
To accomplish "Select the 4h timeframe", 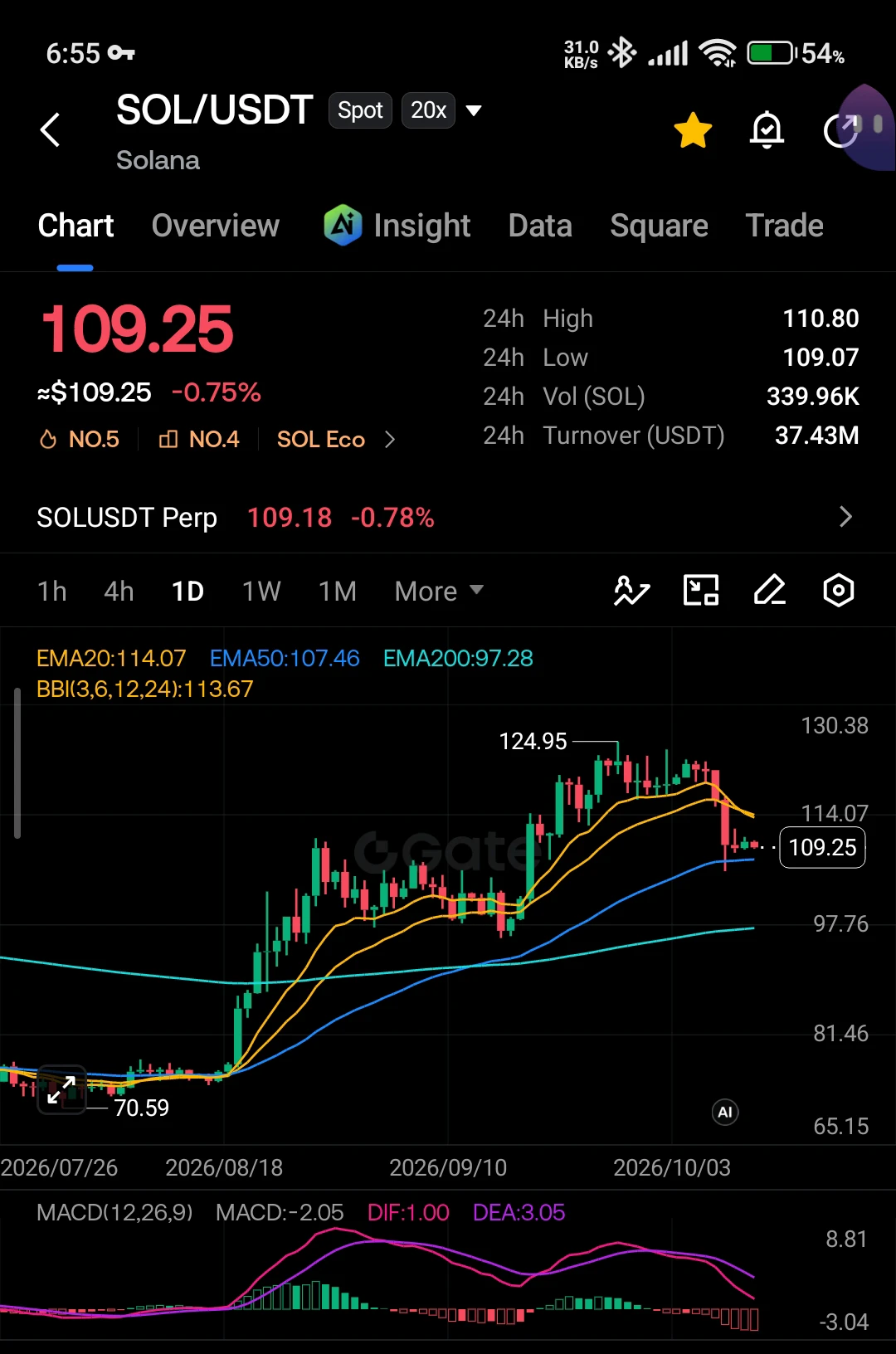I will 119,591.
